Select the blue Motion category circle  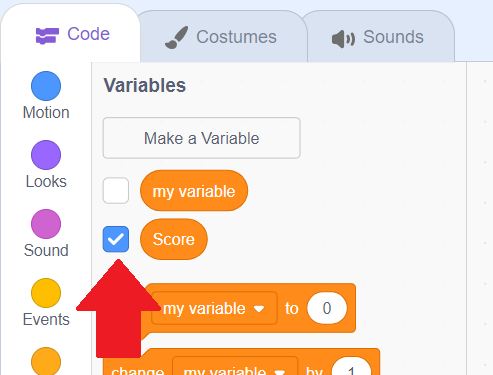point(46,86)
